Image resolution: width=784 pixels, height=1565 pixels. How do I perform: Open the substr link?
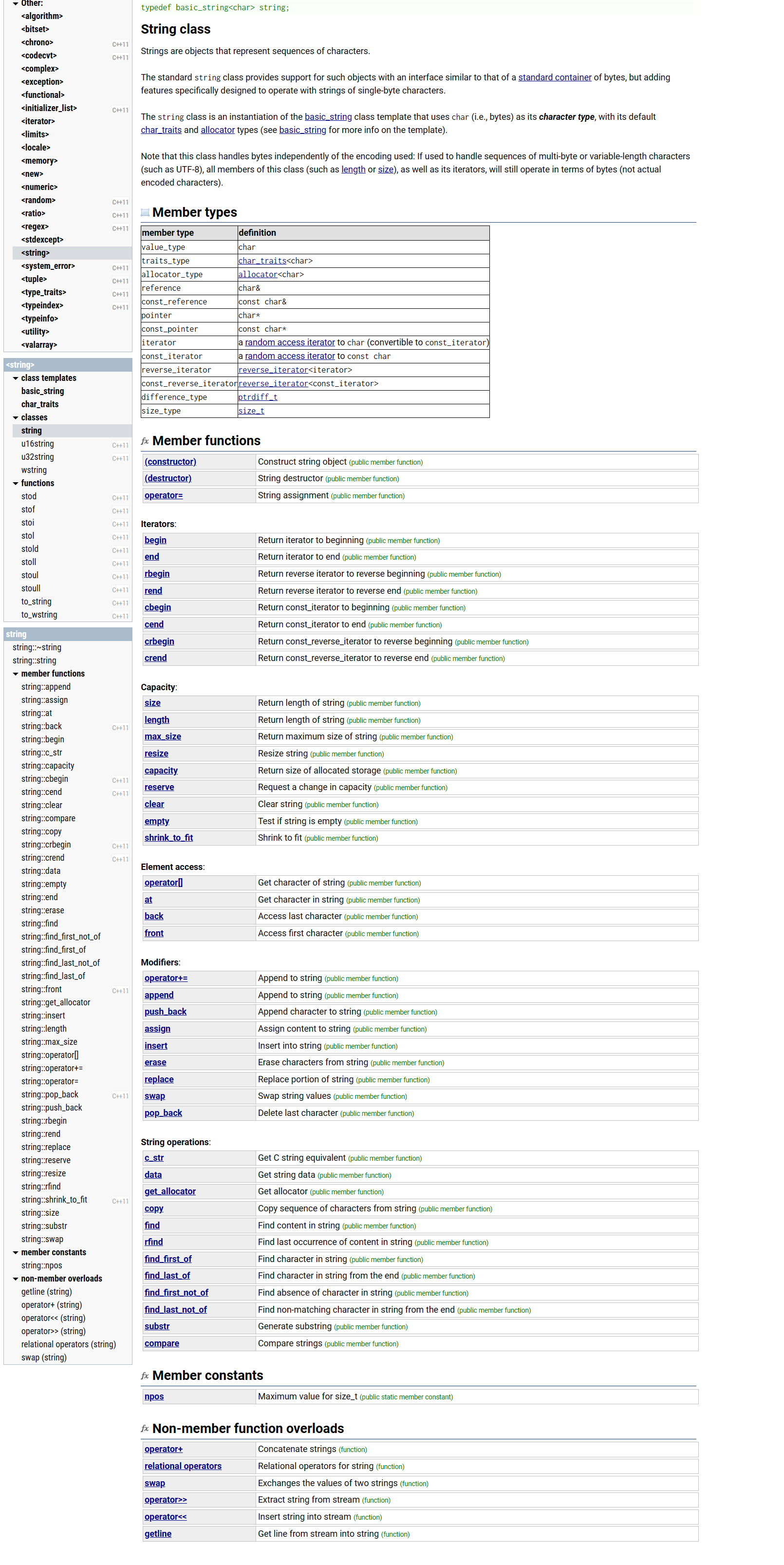tap(157, 1326)
